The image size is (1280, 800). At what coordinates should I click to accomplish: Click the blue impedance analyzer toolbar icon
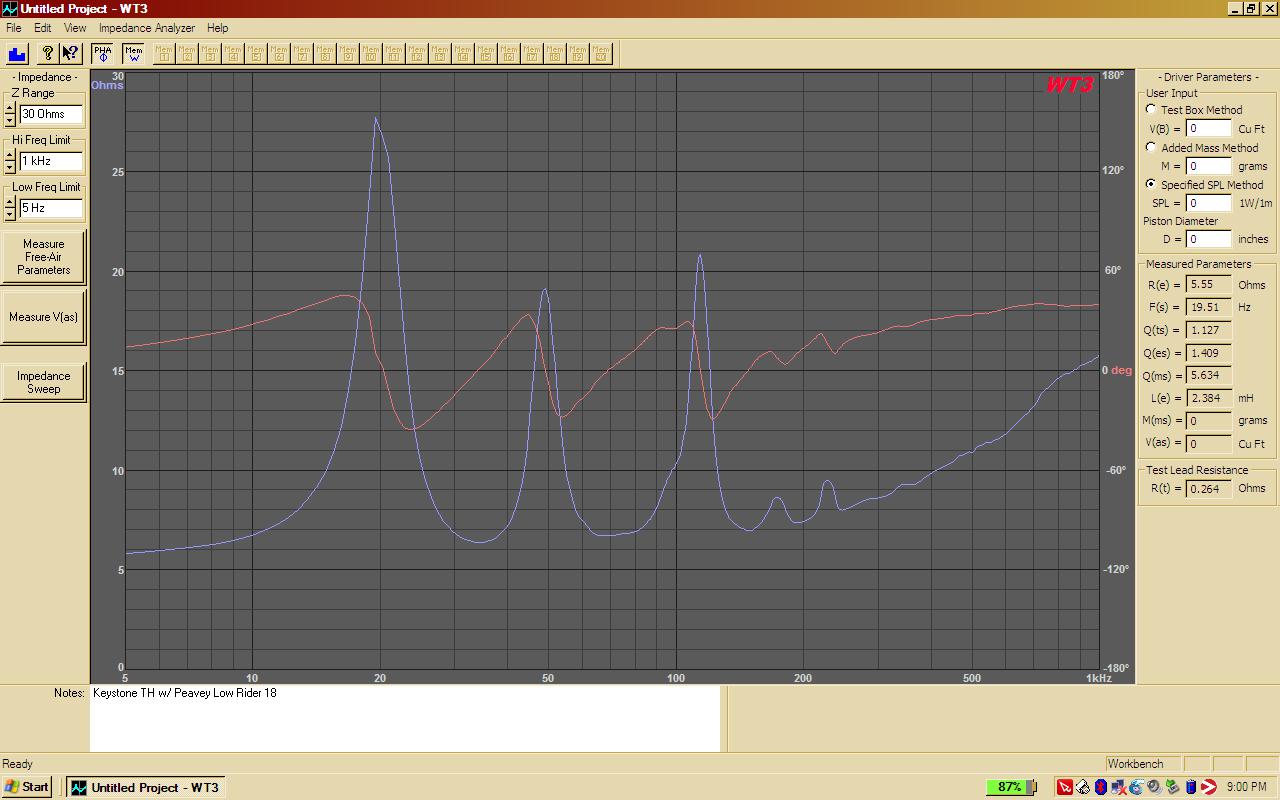(x=17, y=53)
